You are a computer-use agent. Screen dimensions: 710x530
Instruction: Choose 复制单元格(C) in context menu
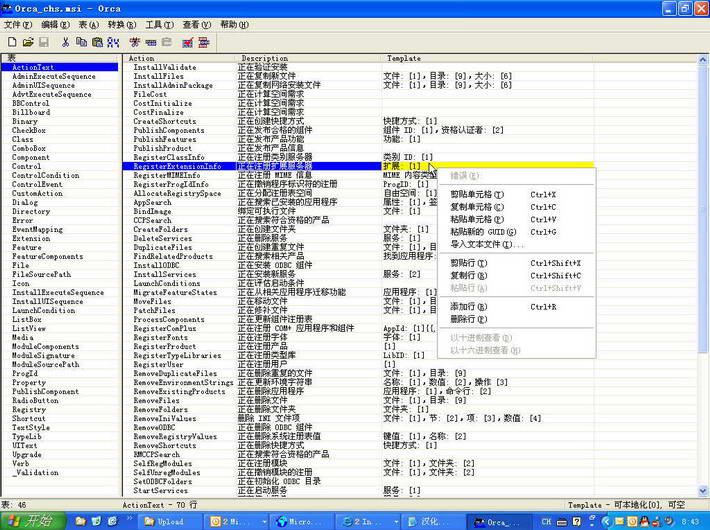[516, 207]
